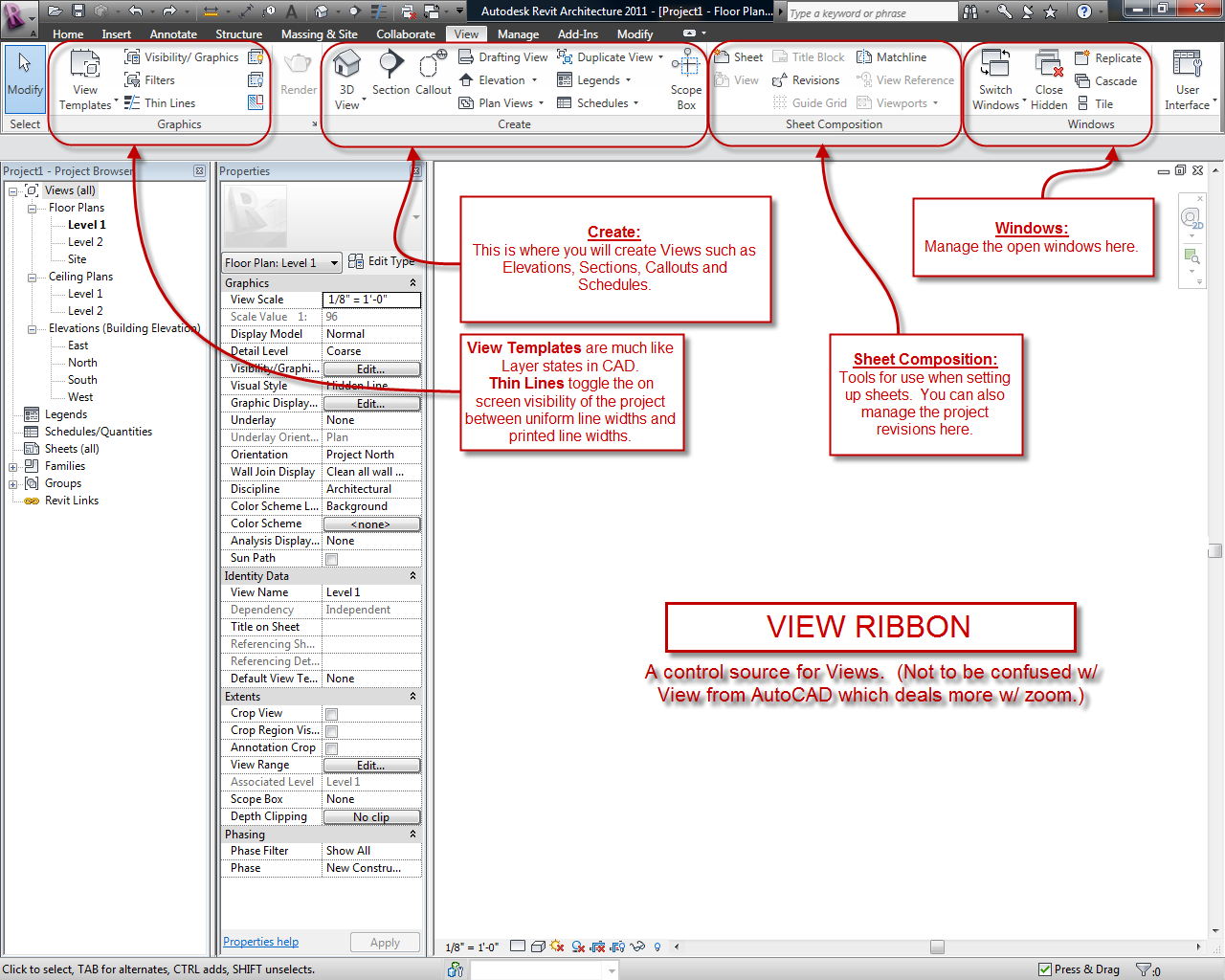Expand Families in the Project Browser

click(11, 466)
